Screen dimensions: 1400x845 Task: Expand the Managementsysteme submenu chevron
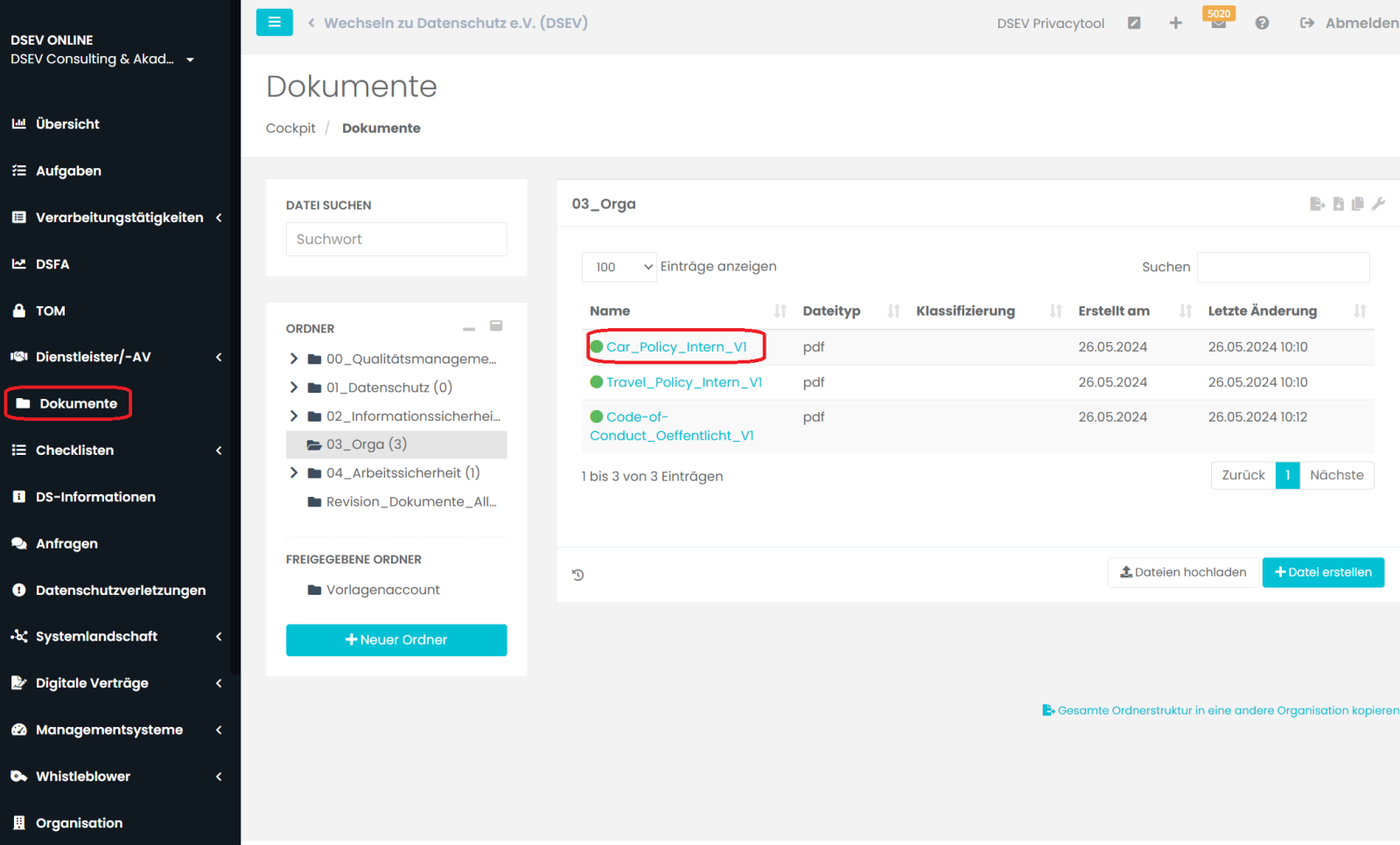tap(218, 730)
